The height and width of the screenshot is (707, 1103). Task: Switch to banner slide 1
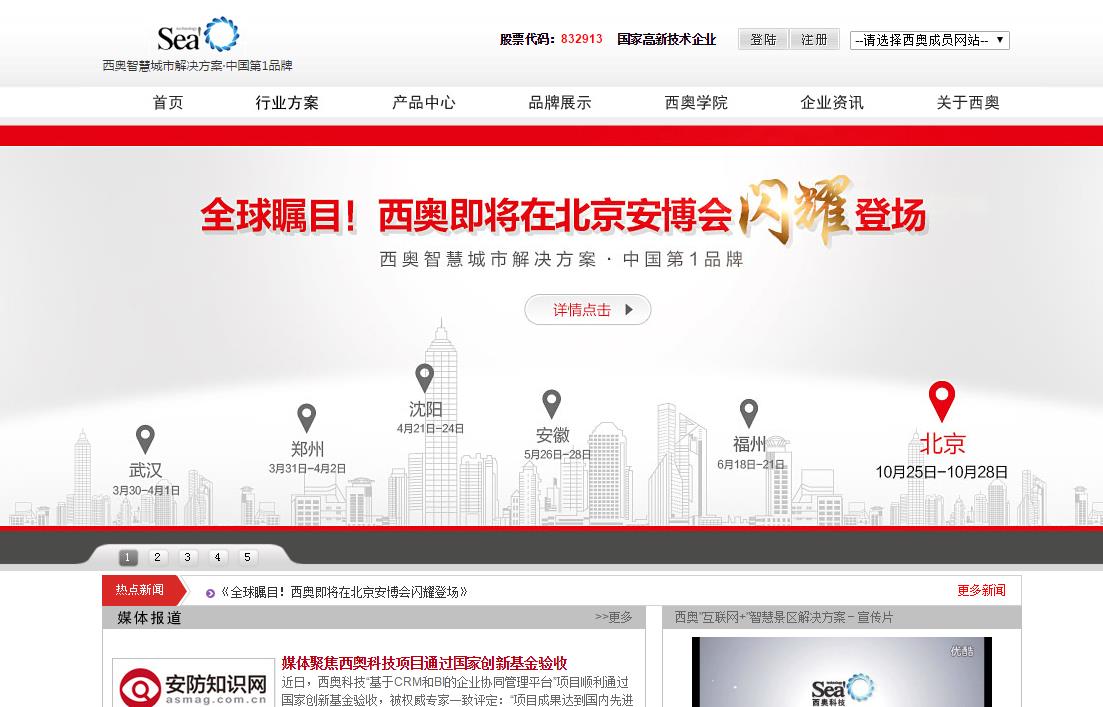(127, 557)
